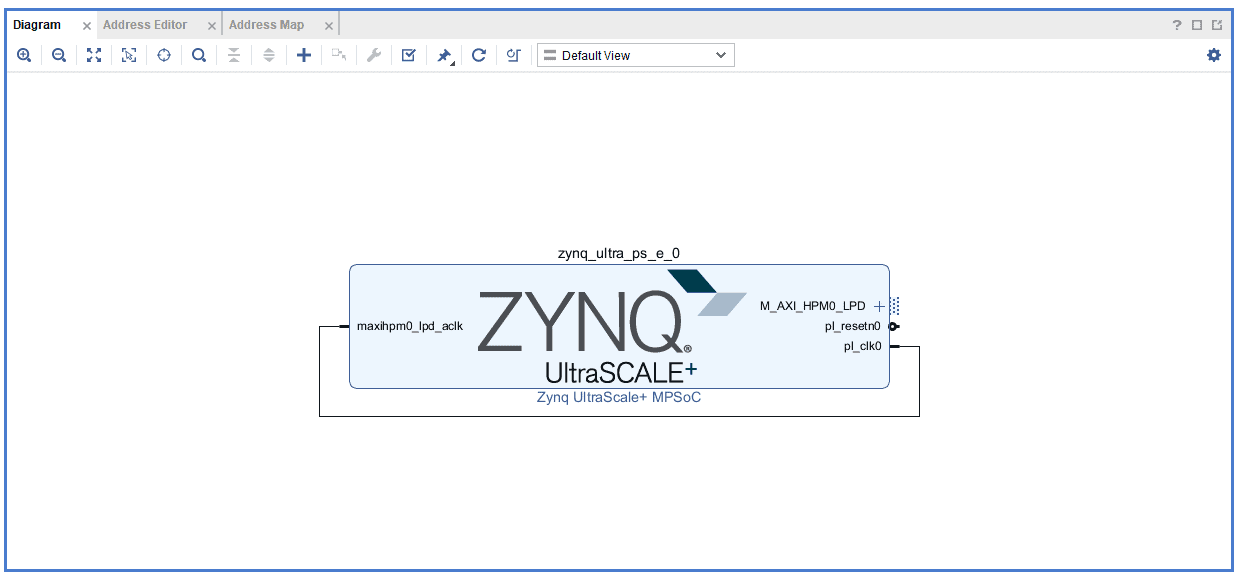Switch to the Address Map tab
1243x578 pixels.
pyautogui.click(x=266, y=25)
